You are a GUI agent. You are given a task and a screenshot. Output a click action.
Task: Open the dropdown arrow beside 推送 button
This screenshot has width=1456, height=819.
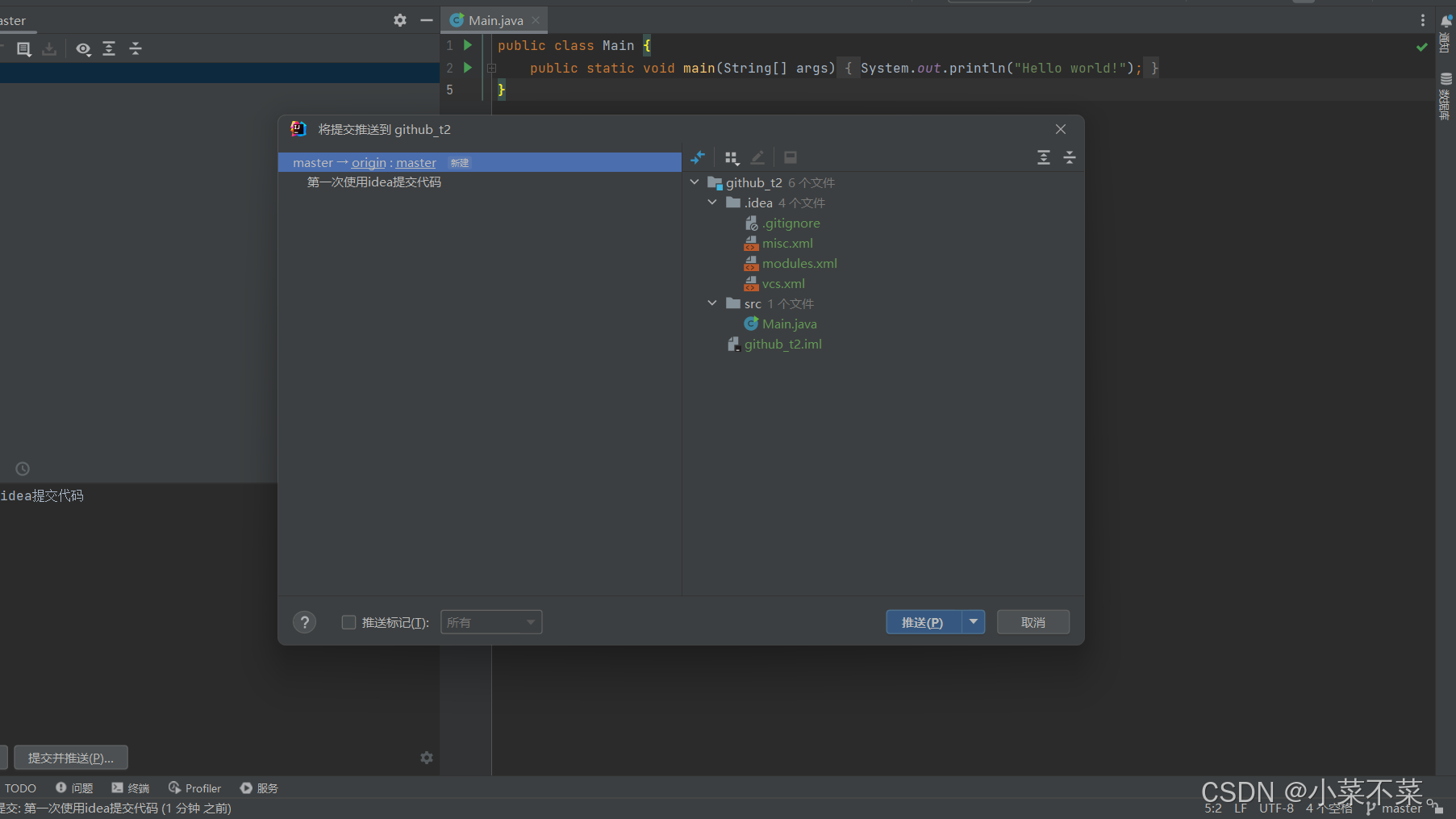coord(974,622)
